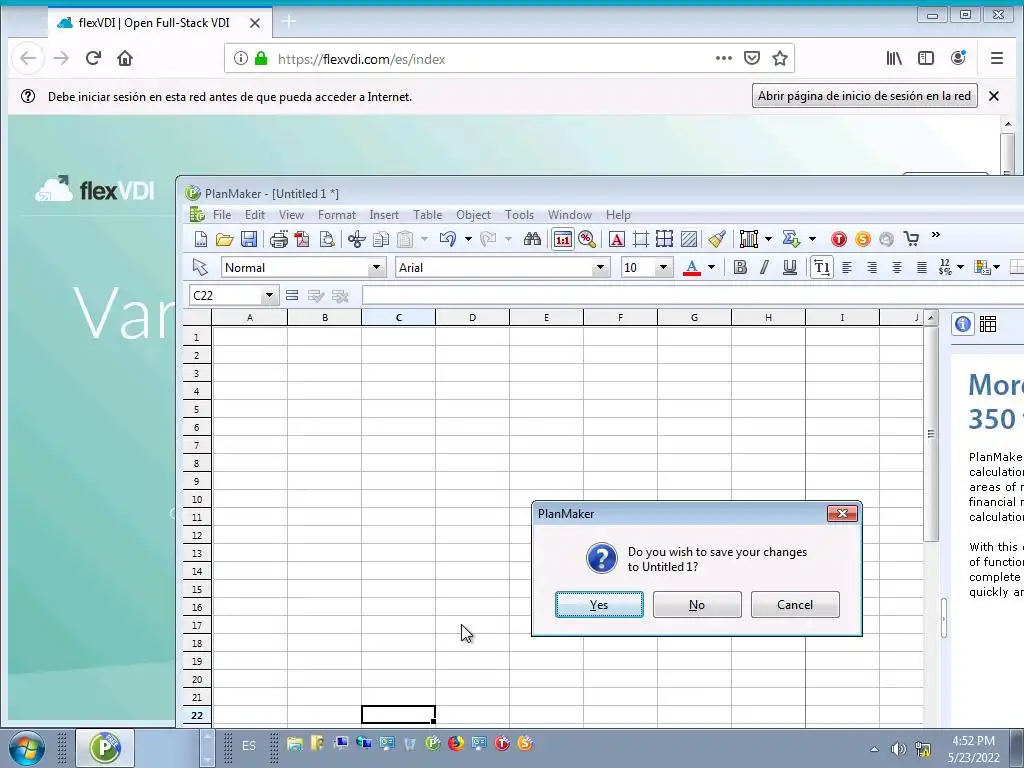Open a file with the folder icon
1024x768 pixels.
coord(225,239)
